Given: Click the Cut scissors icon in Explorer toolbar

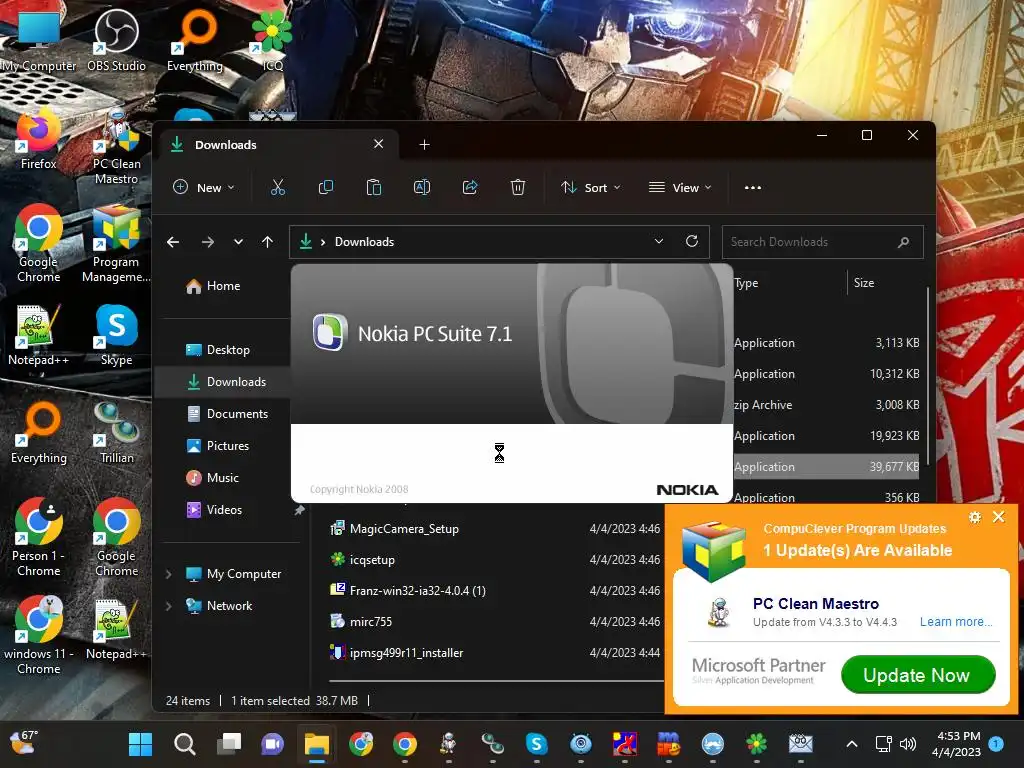Looking at the screenshot, I should tap(278, 187).
